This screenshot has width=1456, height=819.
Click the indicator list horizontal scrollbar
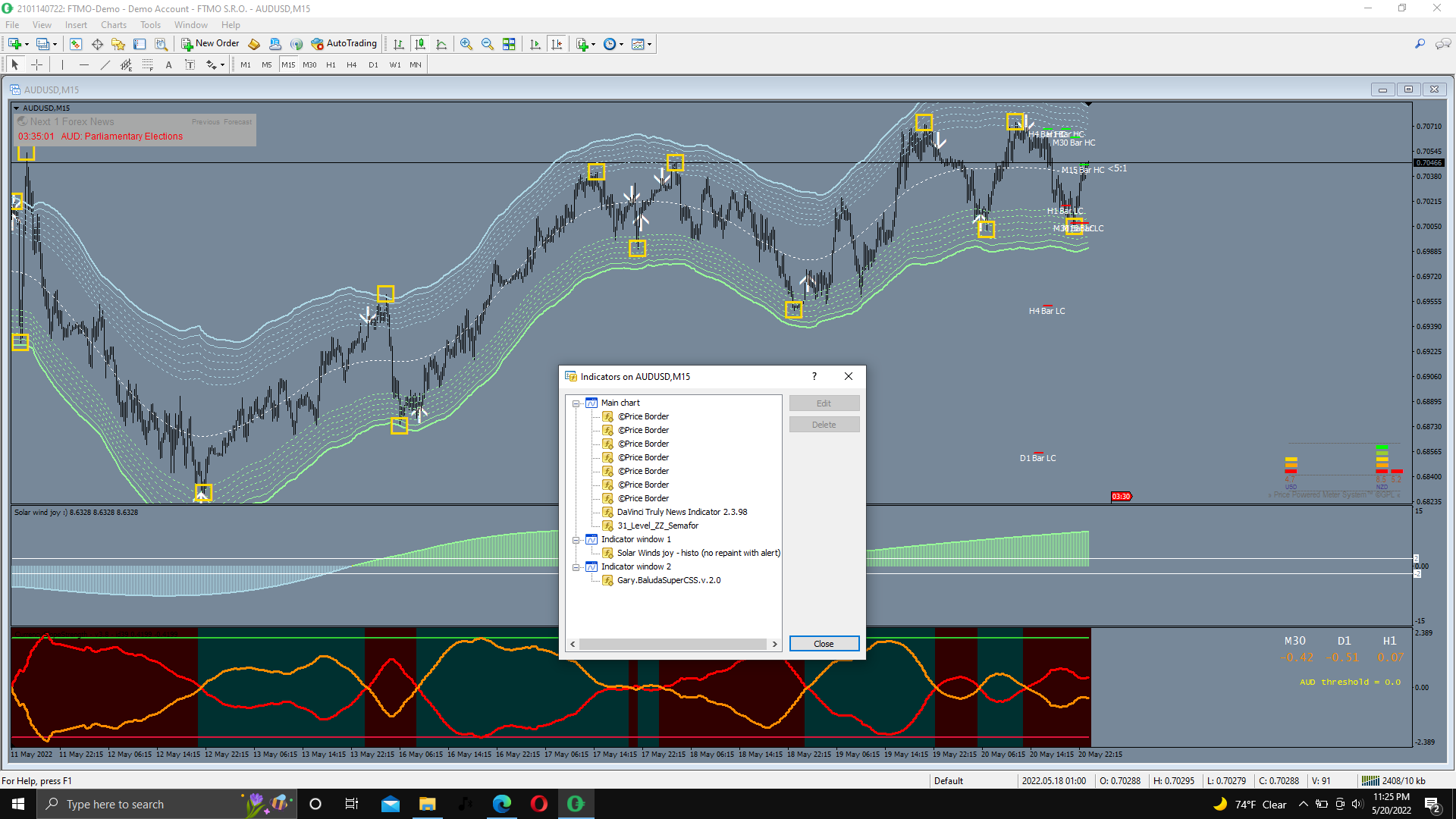673,645
